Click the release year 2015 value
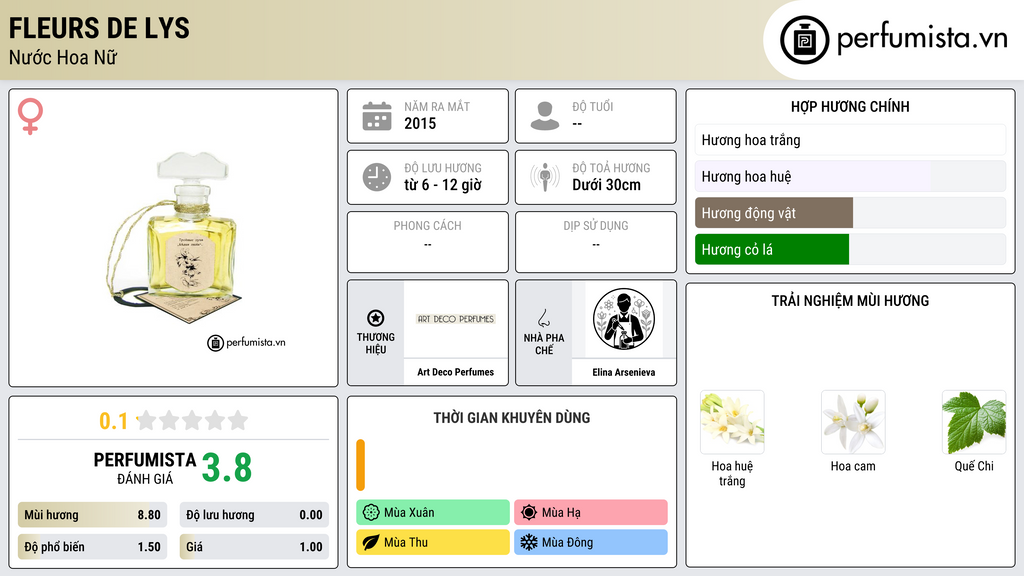 coord(420,123)
